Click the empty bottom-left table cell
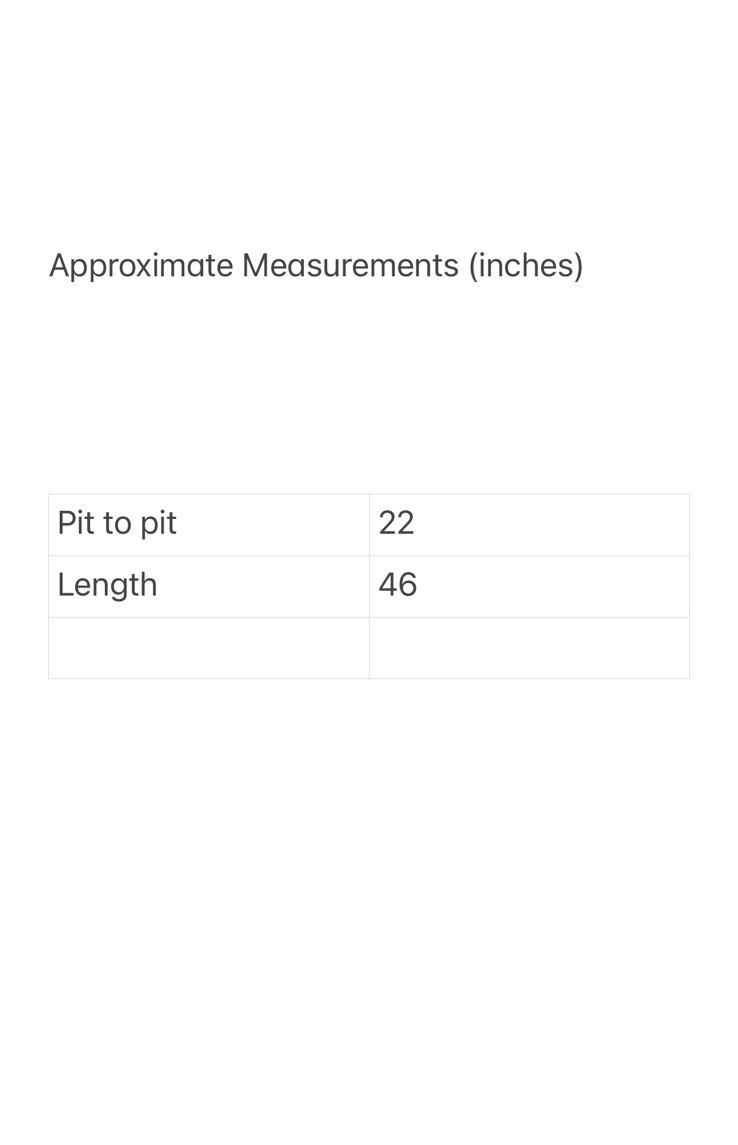This screenshot has height=1145, width=738. 209,648
